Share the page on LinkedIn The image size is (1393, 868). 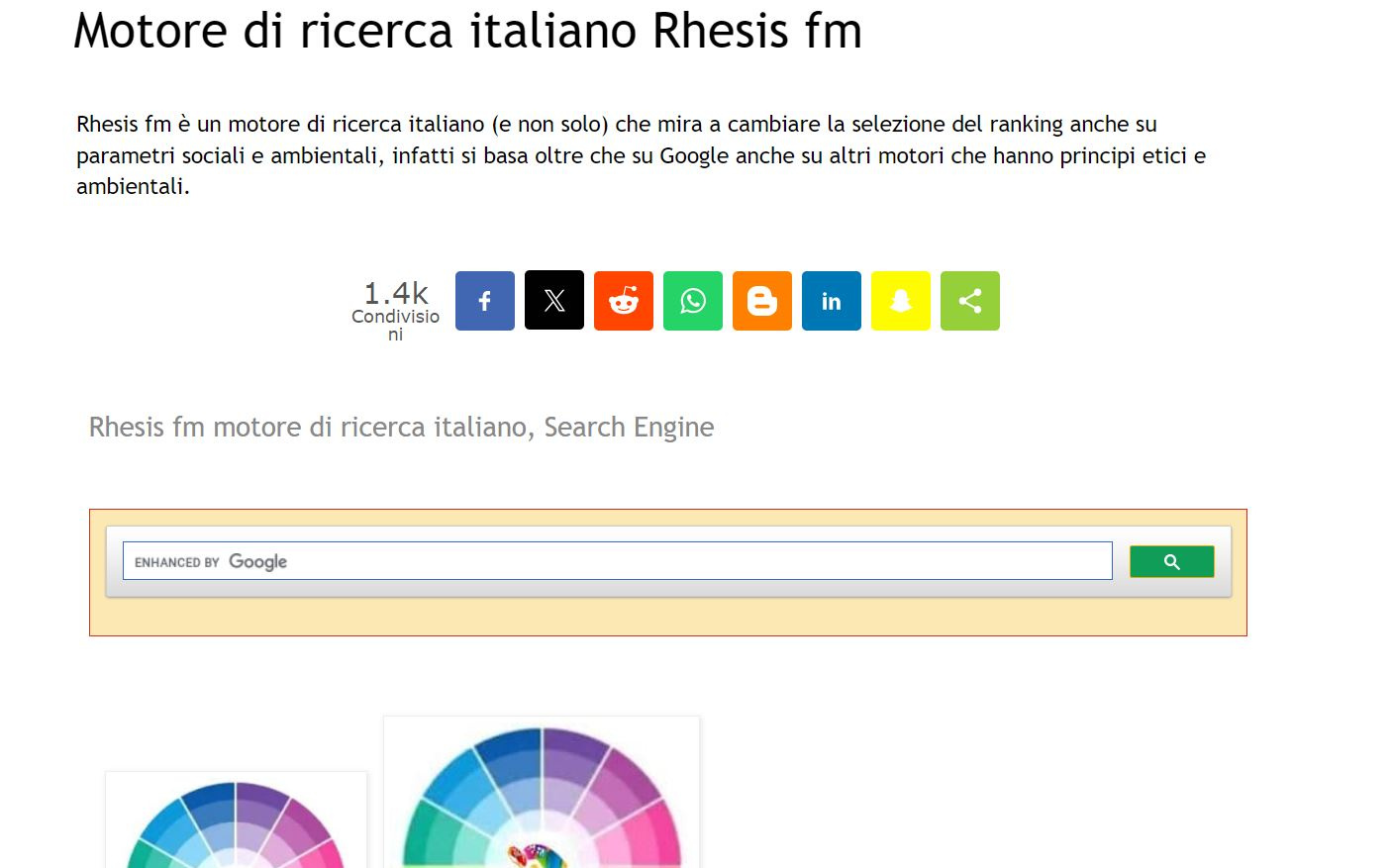click(831, 300)
